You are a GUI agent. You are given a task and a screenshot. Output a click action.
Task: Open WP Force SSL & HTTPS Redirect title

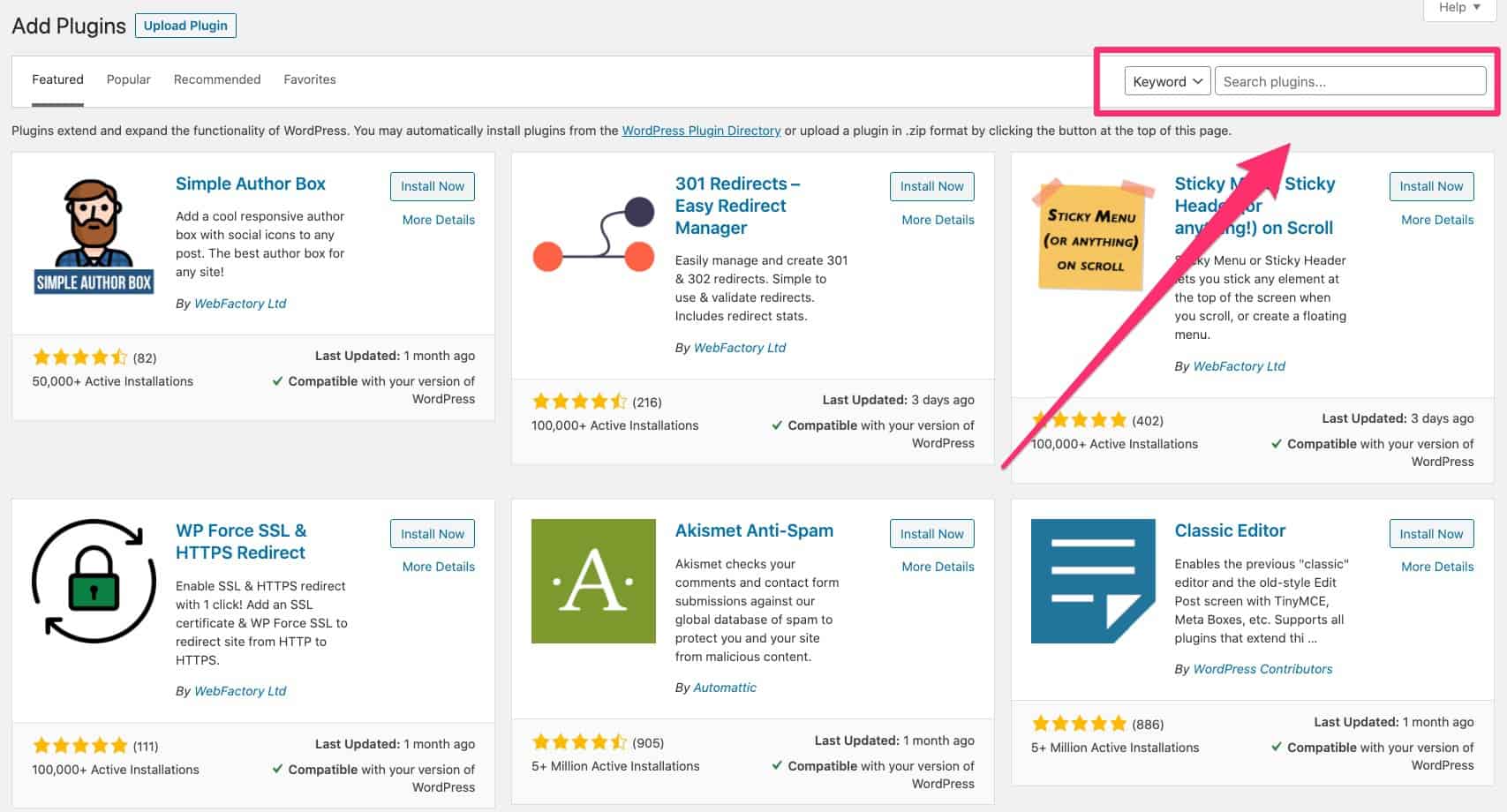click(x=241, y=542)
